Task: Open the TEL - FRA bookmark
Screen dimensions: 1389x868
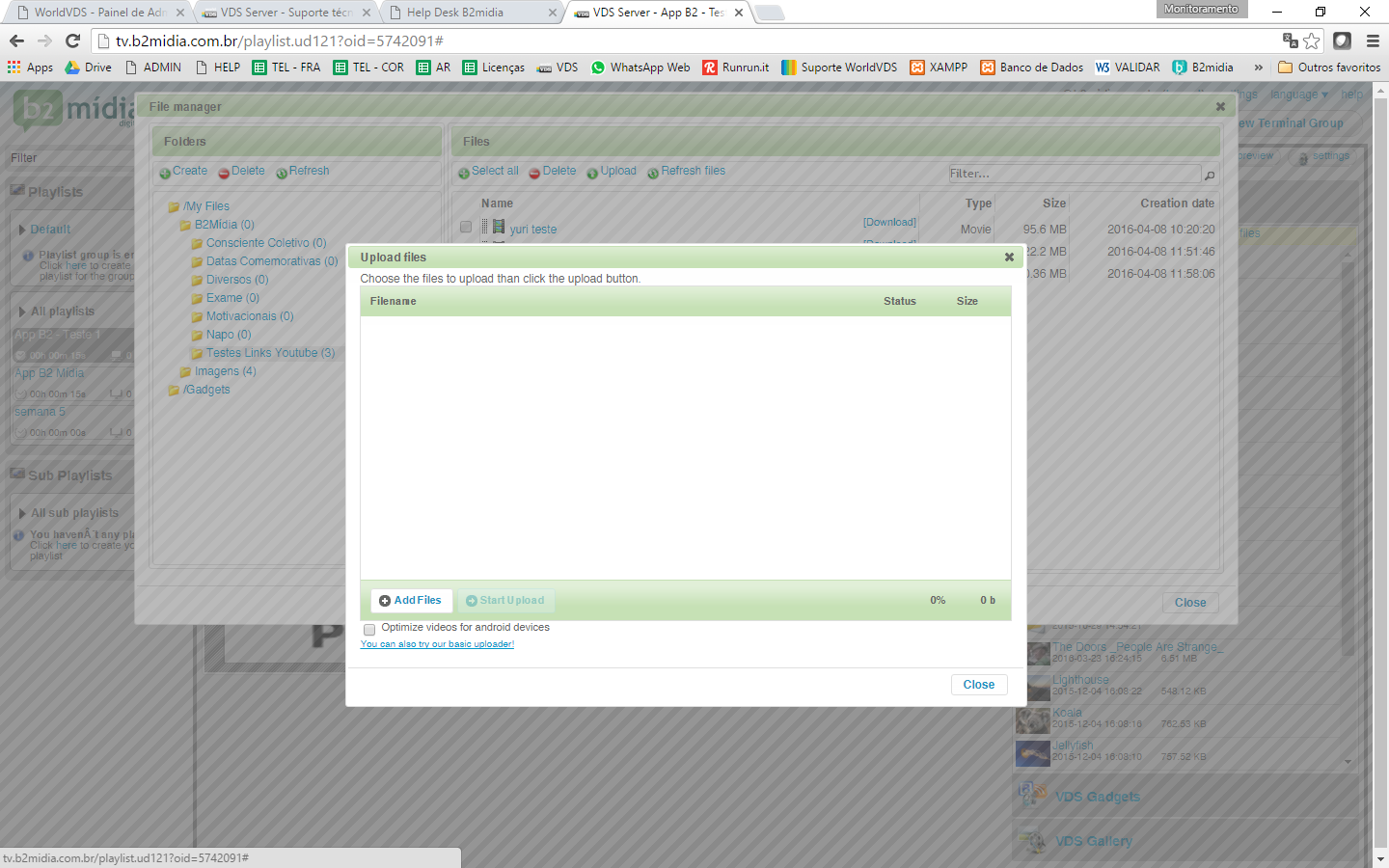Action: pyautogui.click(x=286, y=68)
